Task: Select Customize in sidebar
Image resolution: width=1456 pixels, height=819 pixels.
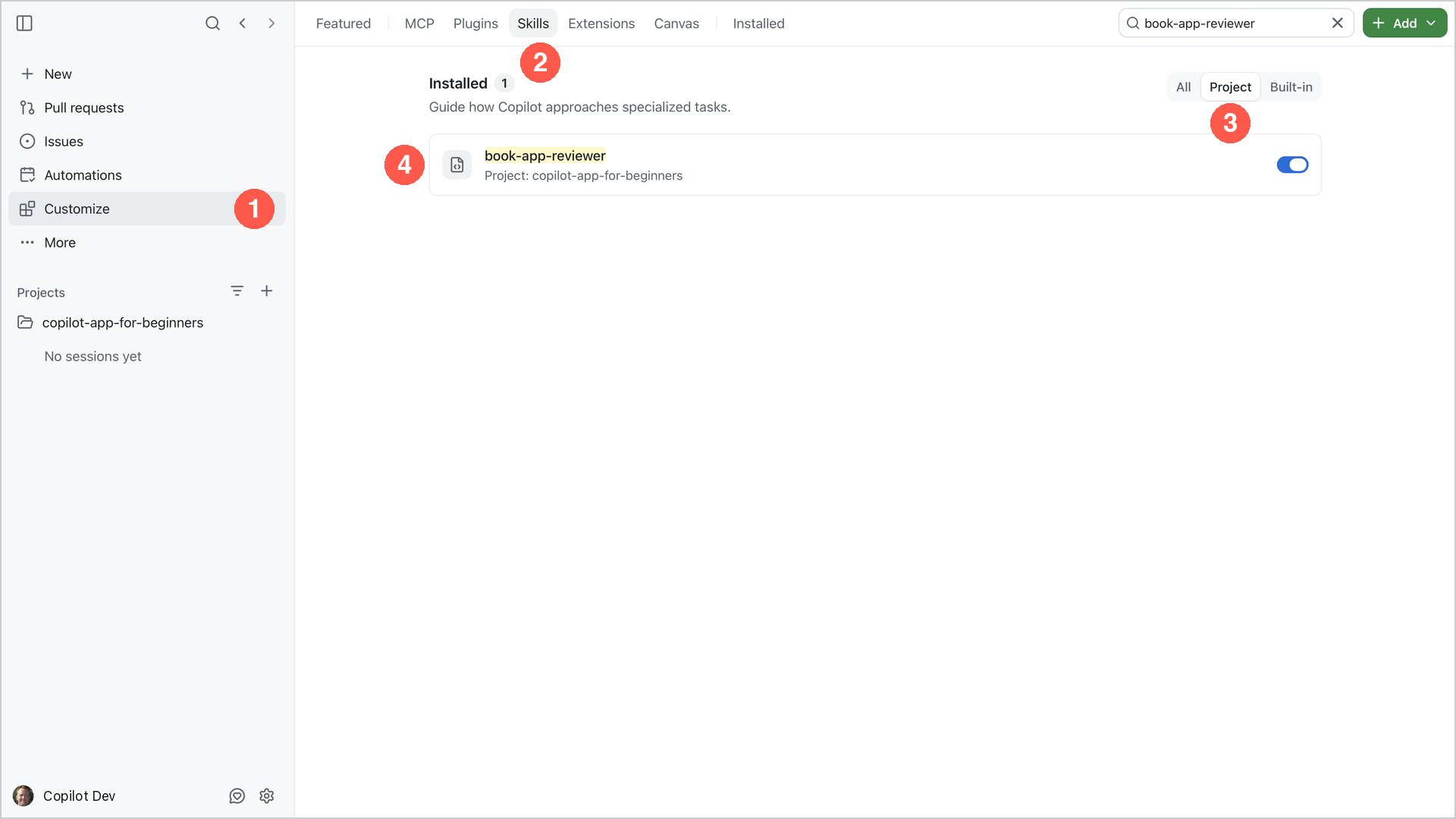Action: 147,209
